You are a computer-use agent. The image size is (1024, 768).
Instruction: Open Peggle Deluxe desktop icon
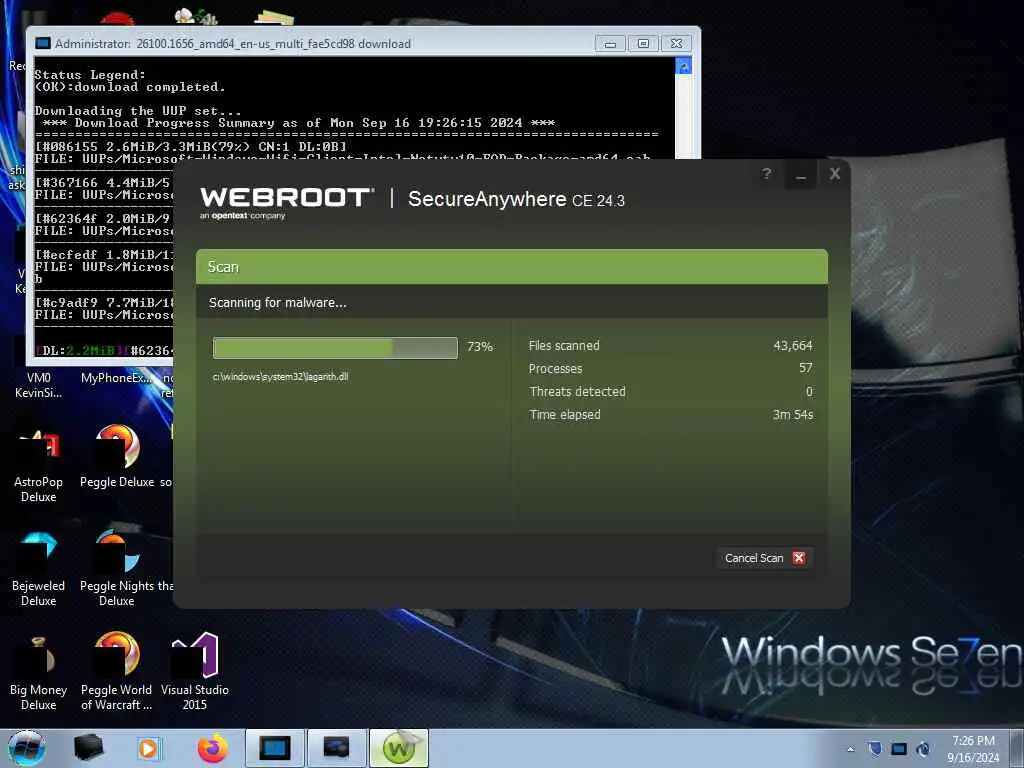tap(117, 456)
